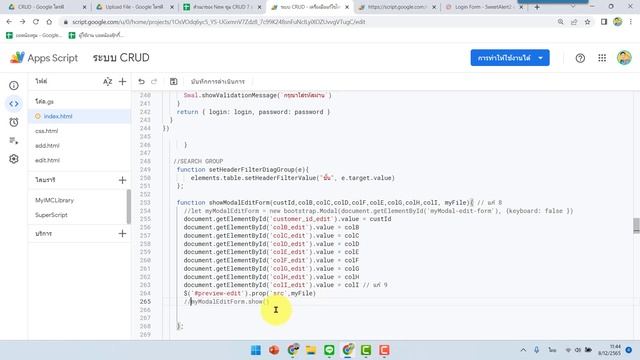Click the code editor vertical scrollbar thumb
This screenshot has width=640, height=360.
tap(636, 226)
